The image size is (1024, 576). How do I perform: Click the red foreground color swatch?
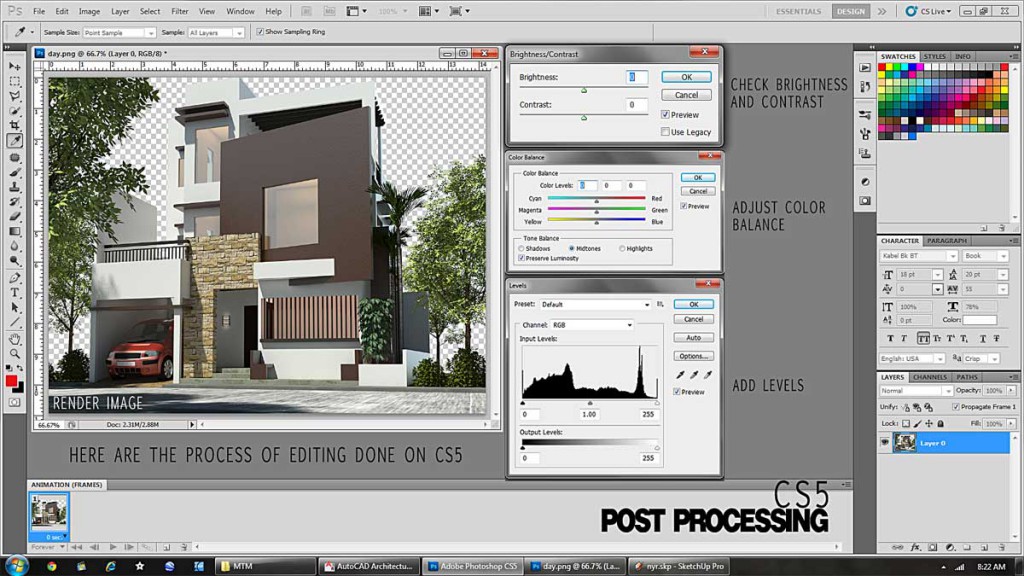[x=11, y=381]
